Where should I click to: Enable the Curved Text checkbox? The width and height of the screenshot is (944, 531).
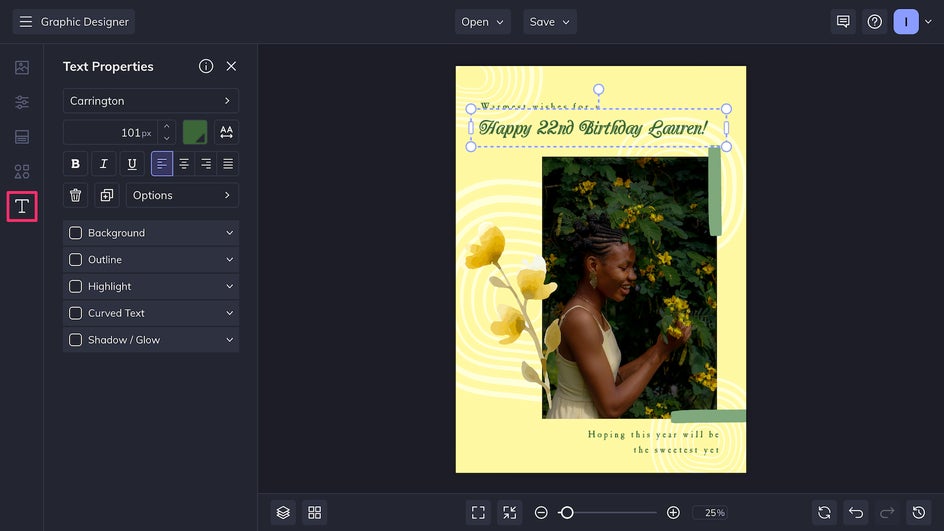[x=75, y=313]
